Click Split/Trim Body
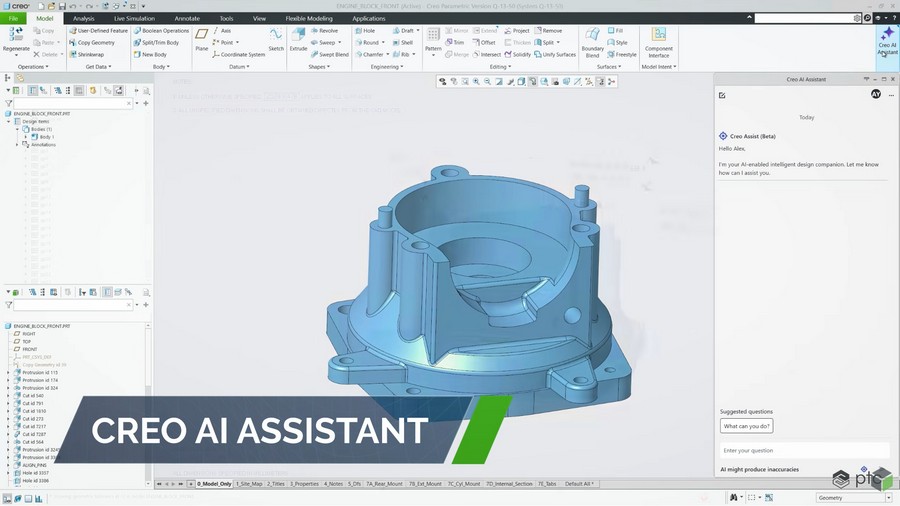This screenshot has width=900, height=506. pos(156,42)
